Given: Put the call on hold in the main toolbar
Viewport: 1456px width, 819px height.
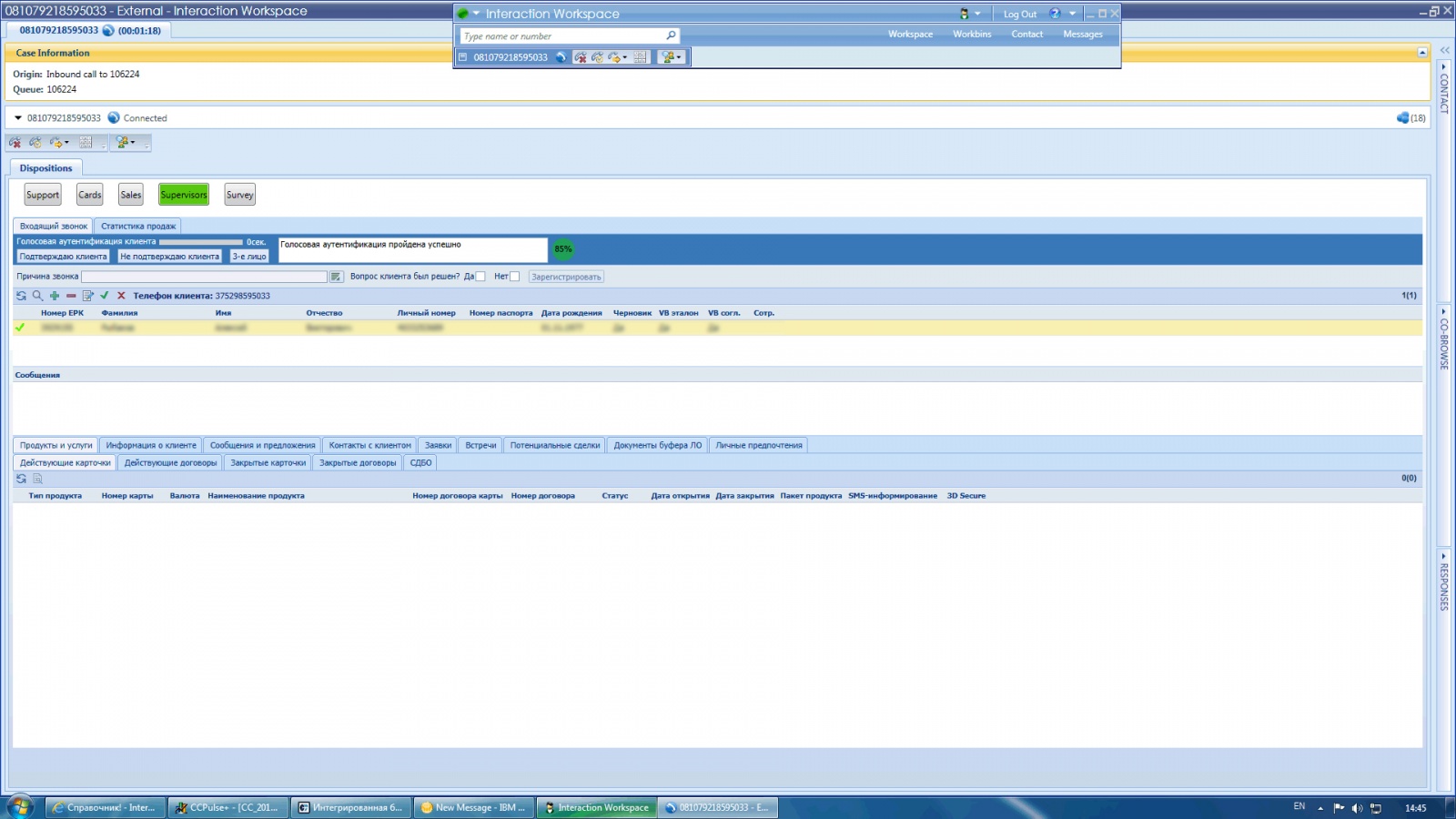Looking at the screenshot, I should (35, 143).
